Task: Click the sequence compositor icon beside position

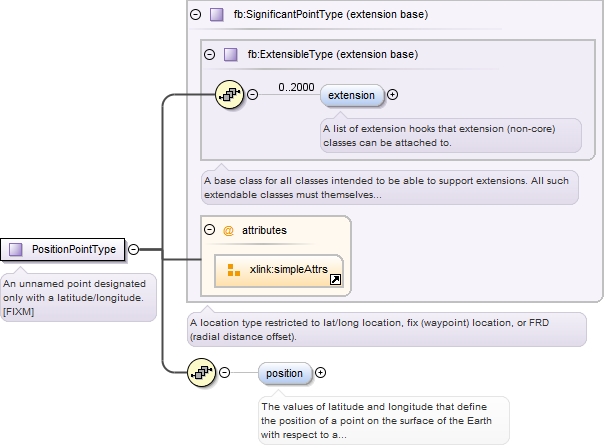Action: coord(203,373)
